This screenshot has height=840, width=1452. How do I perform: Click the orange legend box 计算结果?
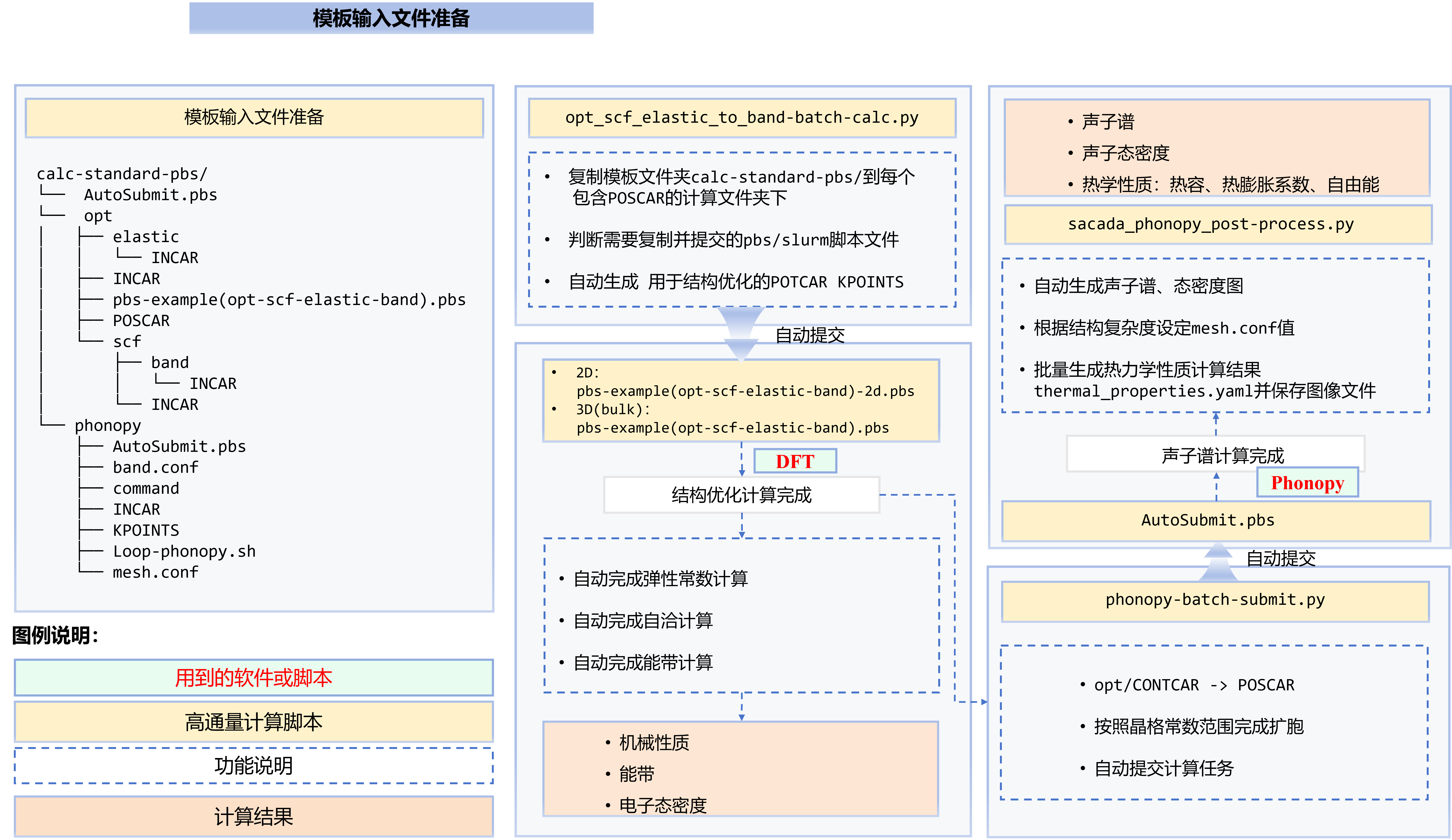coord(254,816)
